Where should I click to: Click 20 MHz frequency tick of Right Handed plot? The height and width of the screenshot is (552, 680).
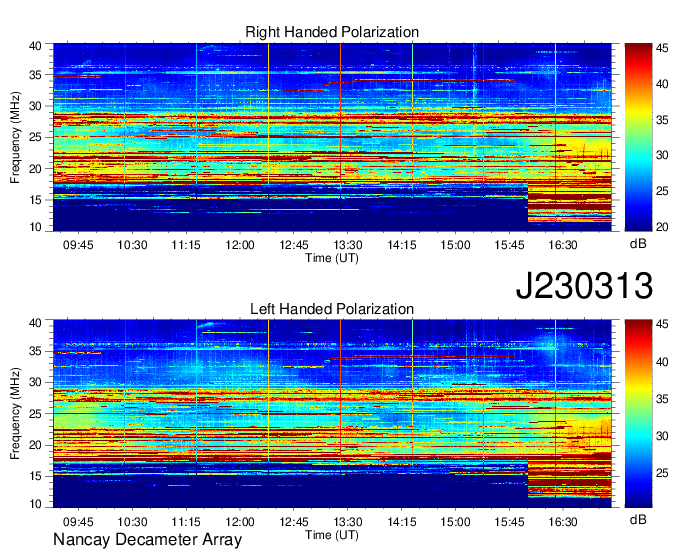click(36, 169)
